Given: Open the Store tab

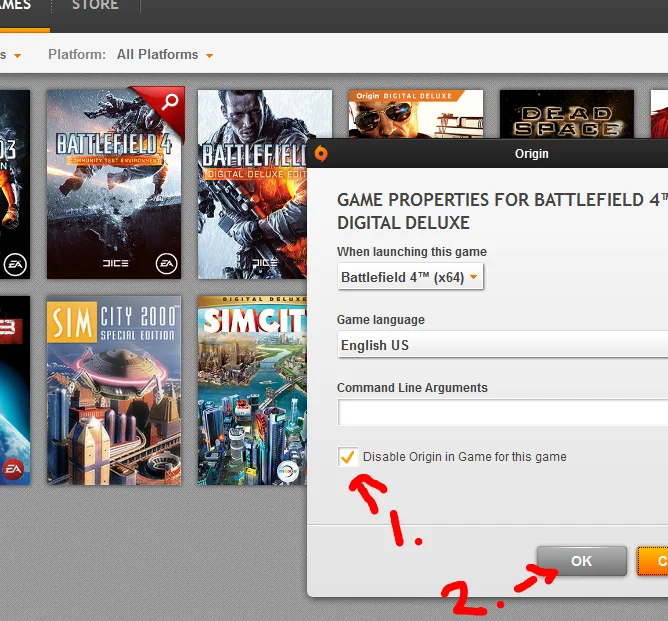Looking at the screenshot, I should tap(95, 5).
